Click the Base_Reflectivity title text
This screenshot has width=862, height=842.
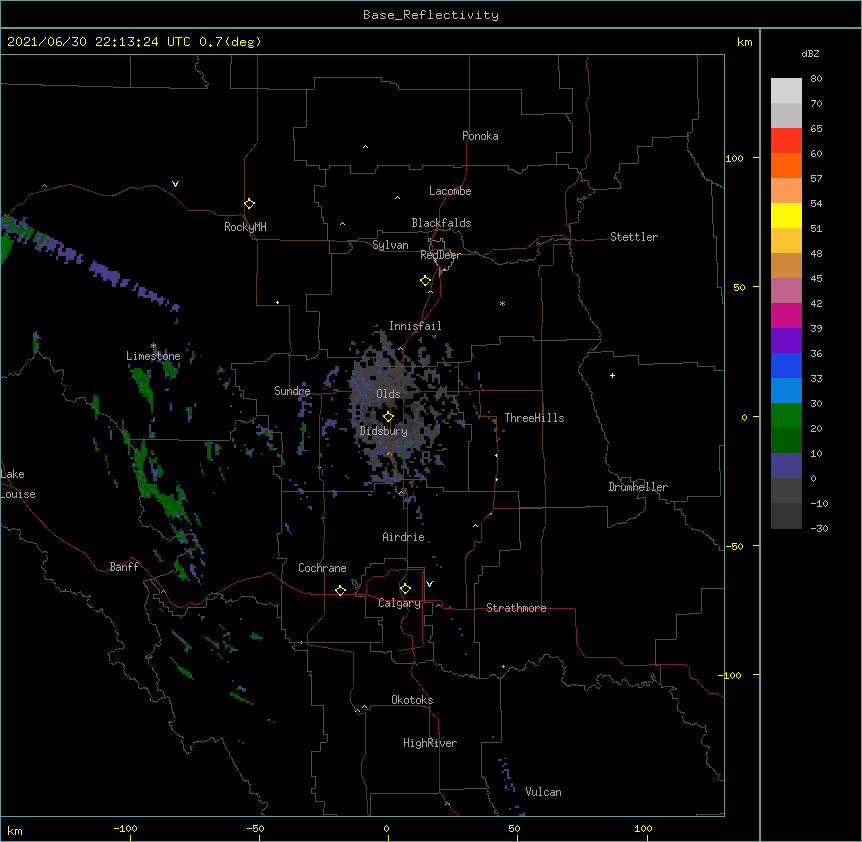[x=431, y=15]
